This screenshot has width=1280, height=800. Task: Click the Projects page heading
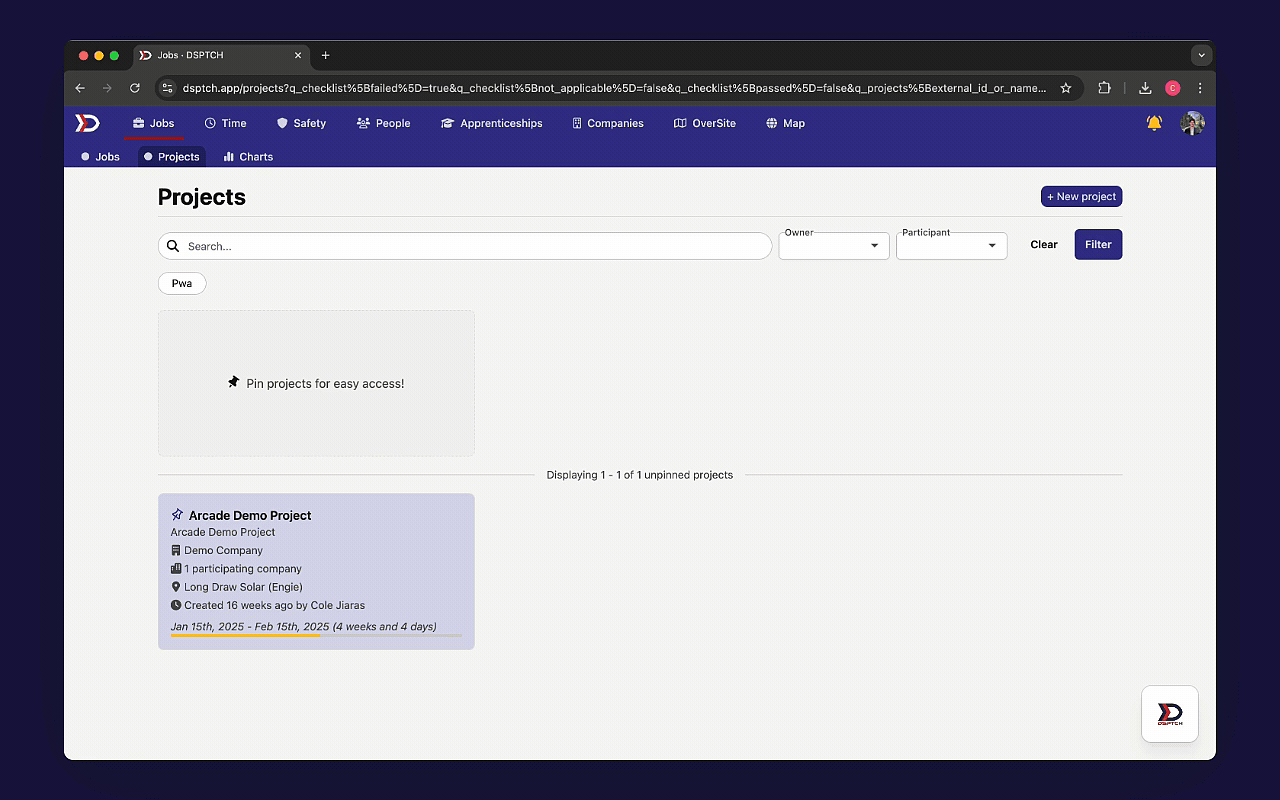pos(202,197)
